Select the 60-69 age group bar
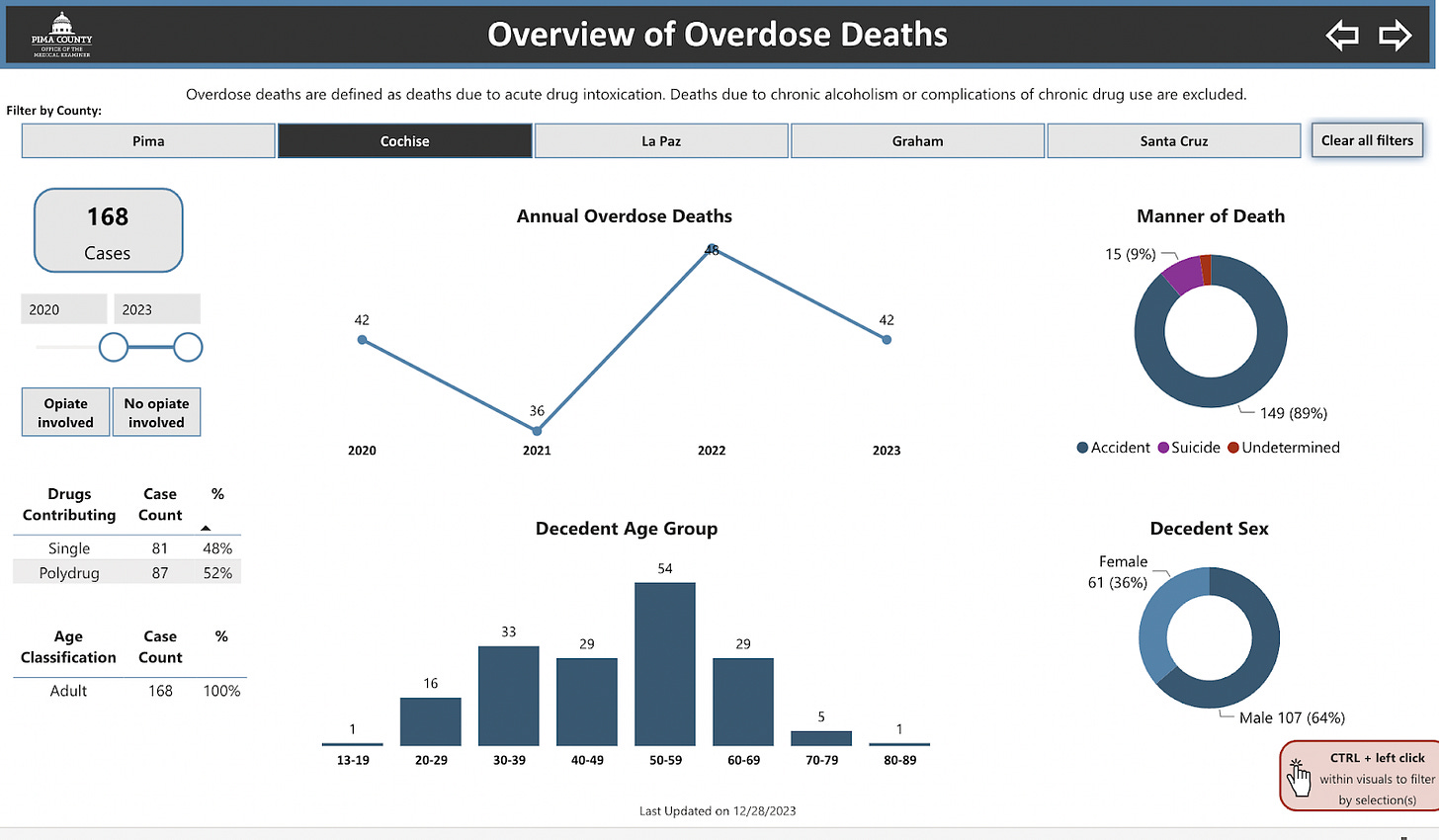This screenshot has width=1439, height=840. (743, 702)
